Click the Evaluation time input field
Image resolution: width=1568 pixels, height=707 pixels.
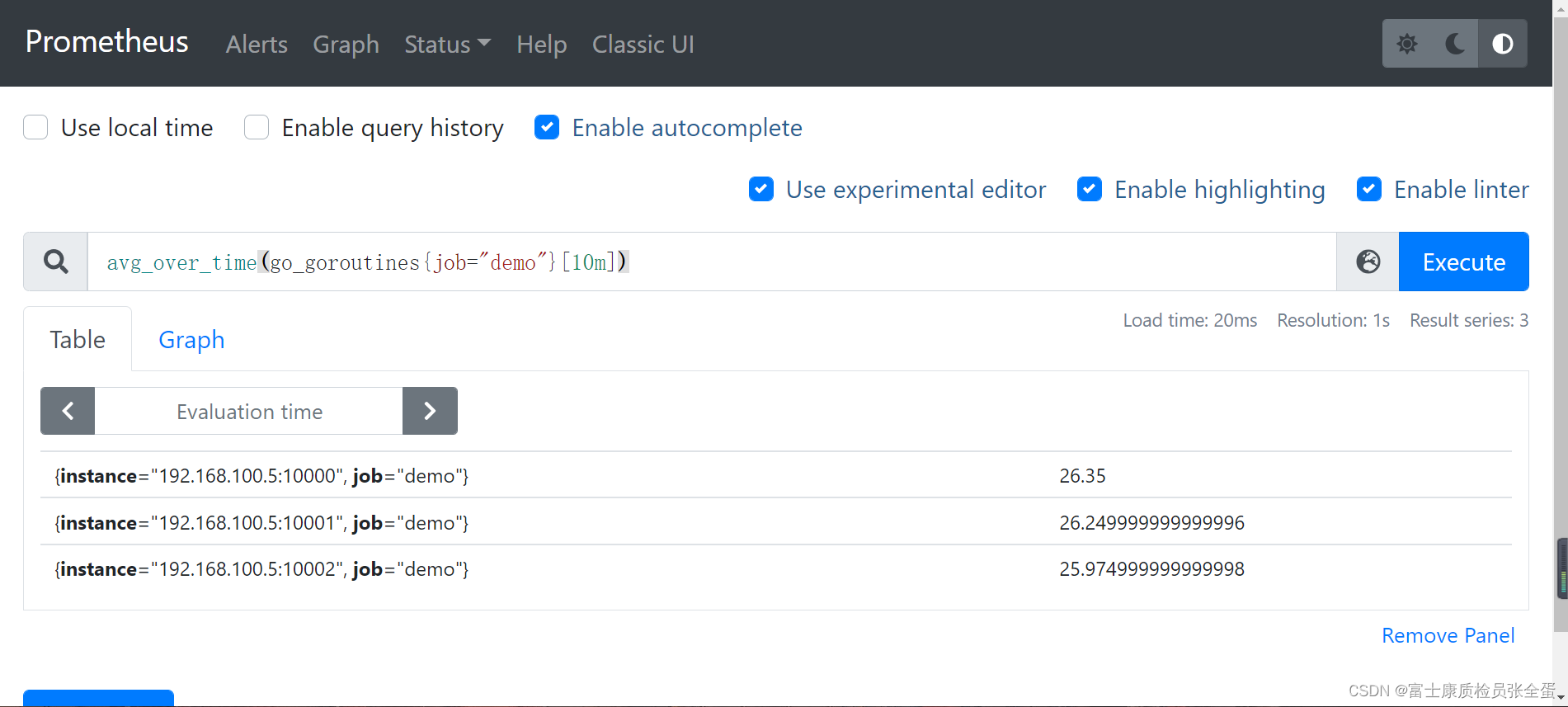point(248,411)
